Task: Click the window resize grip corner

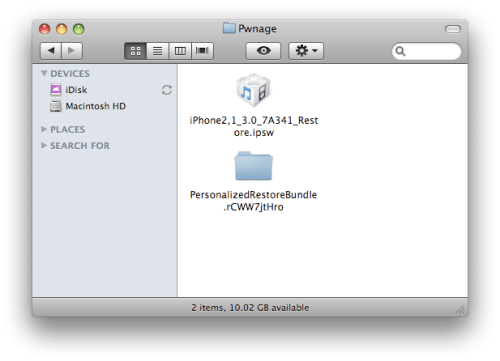Action: tap(461, 309)
